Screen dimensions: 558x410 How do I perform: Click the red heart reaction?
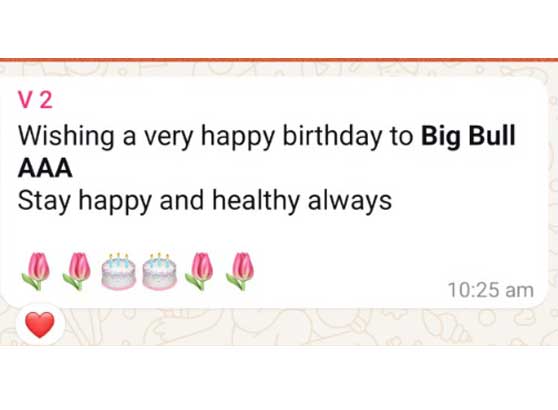pos(40,325)
